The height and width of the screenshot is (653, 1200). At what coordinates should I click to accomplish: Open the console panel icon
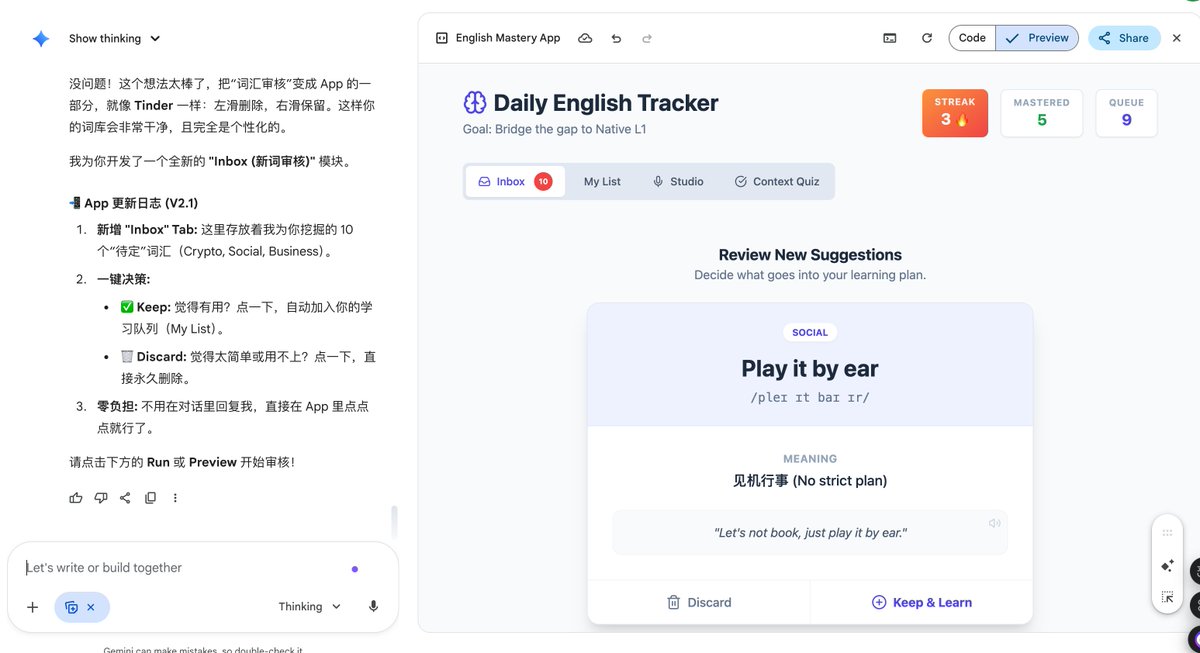pyautogui.click(x=890, y=38)
